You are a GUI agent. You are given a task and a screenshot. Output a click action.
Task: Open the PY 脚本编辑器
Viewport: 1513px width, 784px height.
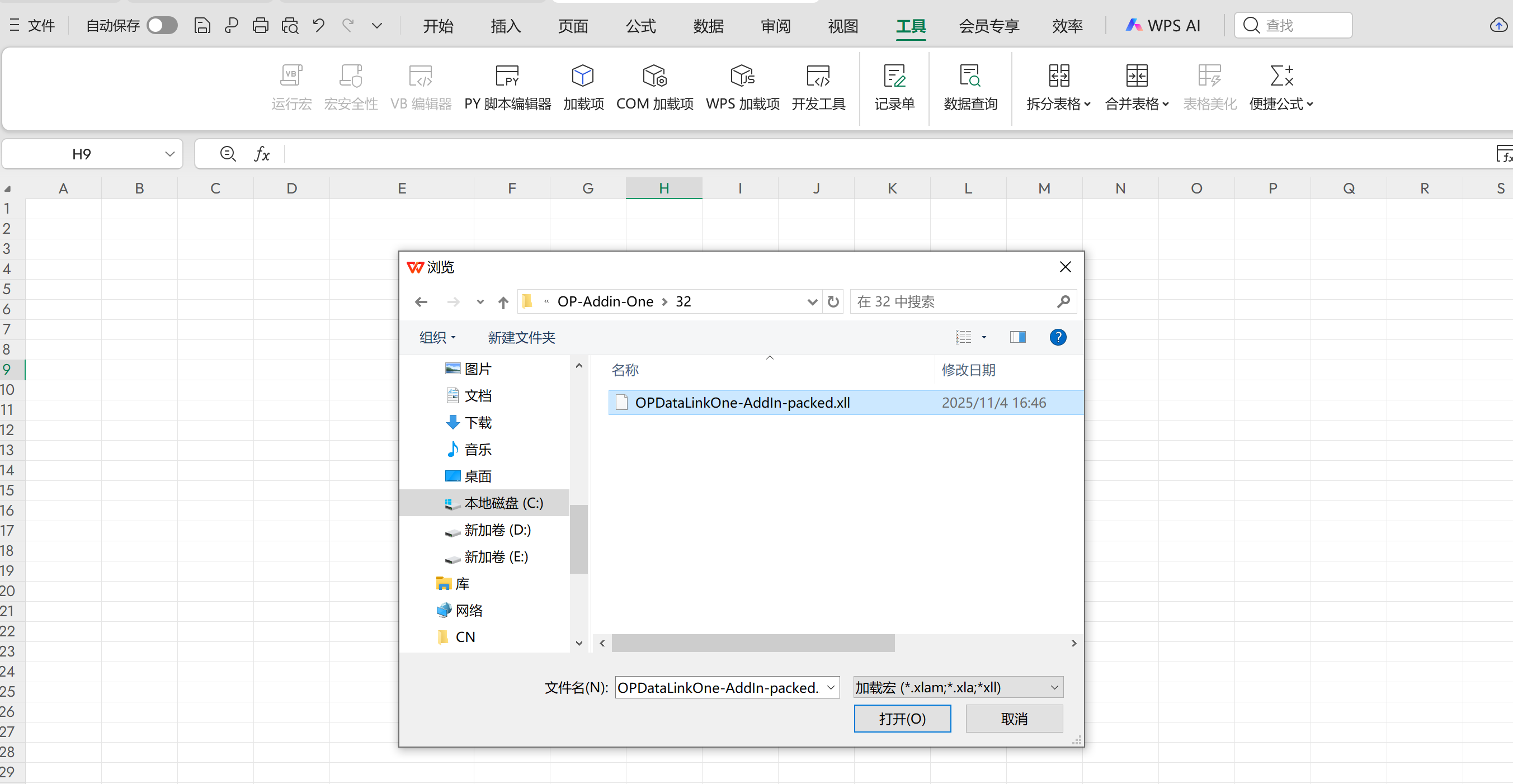pos(507,87)
